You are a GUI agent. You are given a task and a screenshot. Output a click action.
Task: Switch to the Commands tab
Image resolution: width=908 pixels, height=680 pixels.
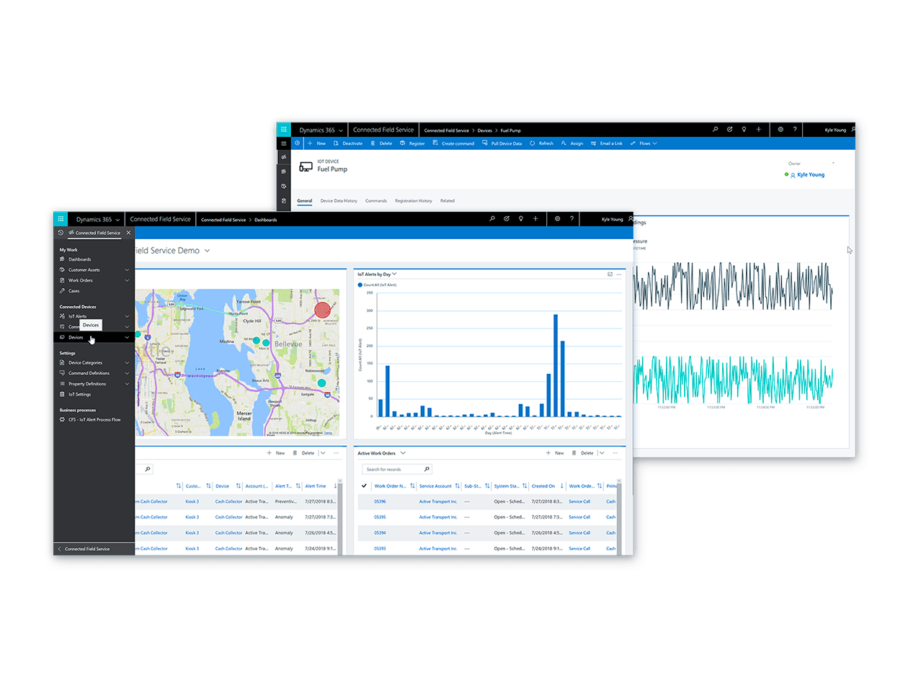tap(376, 201)
